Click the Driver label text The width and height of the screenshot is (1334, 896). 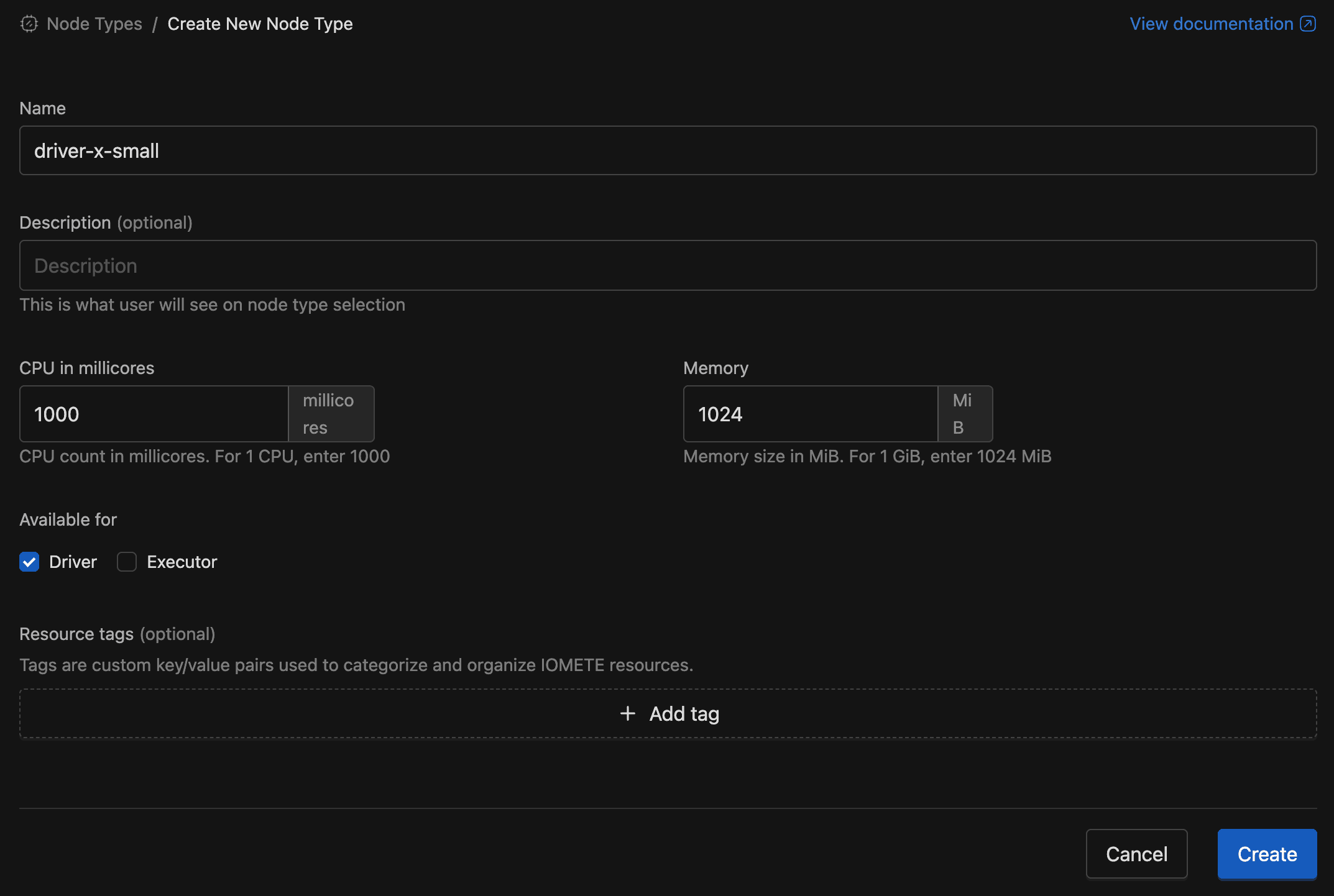point(73,562)
